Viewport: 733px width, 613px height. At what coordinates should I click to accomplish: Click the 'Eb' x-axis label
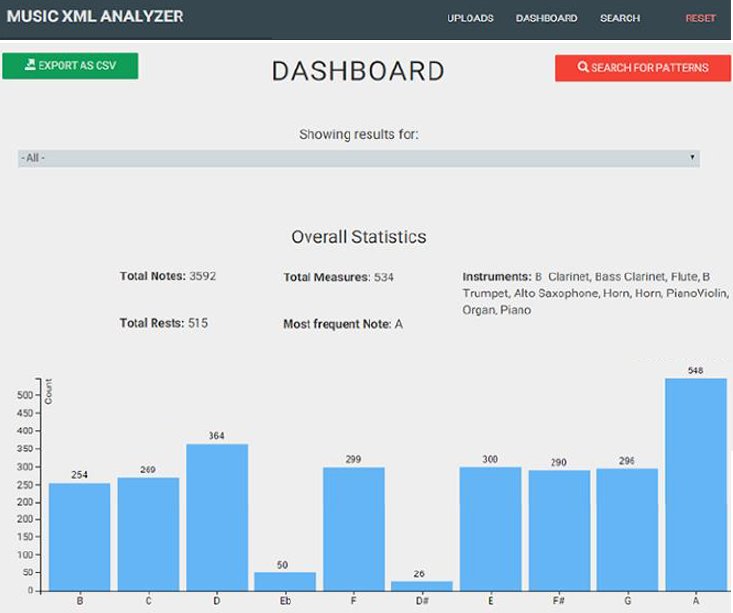coord(285,601)
